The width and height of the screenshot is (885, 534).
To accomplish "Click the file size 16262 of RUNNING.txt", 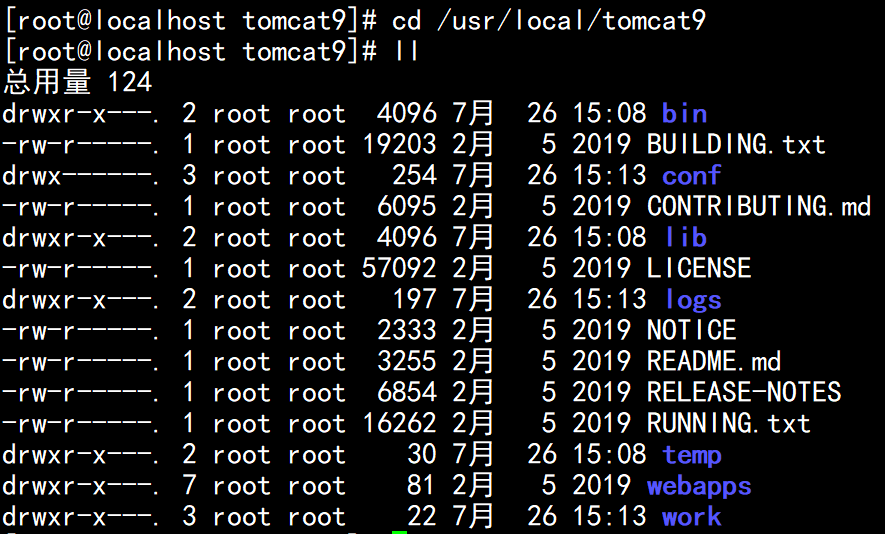I will (x=399, y=423).
